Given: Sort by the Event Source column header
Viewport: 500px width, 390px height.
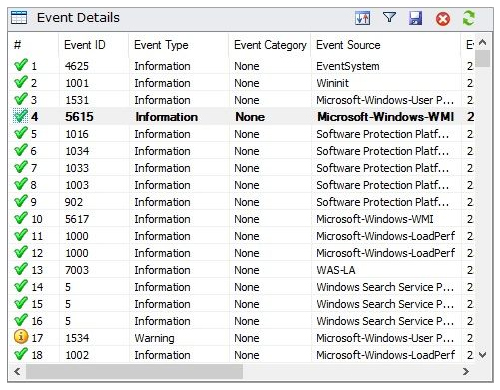Looking at the screenshot, I should point(348,45).
